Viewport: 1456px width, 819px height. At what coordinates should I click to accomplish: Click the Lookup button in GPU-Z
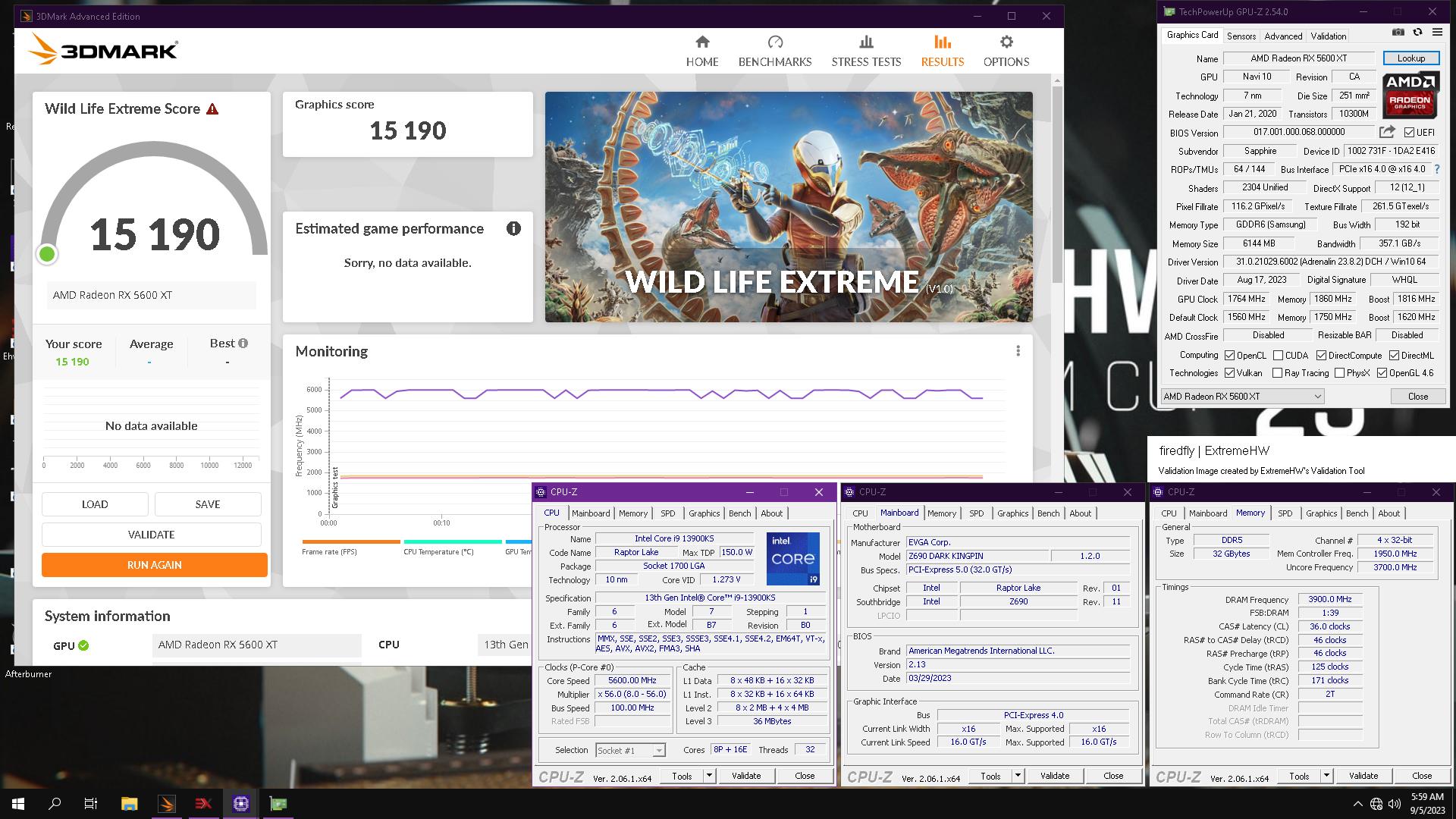pyautogui.click(x=1410, y=58)
